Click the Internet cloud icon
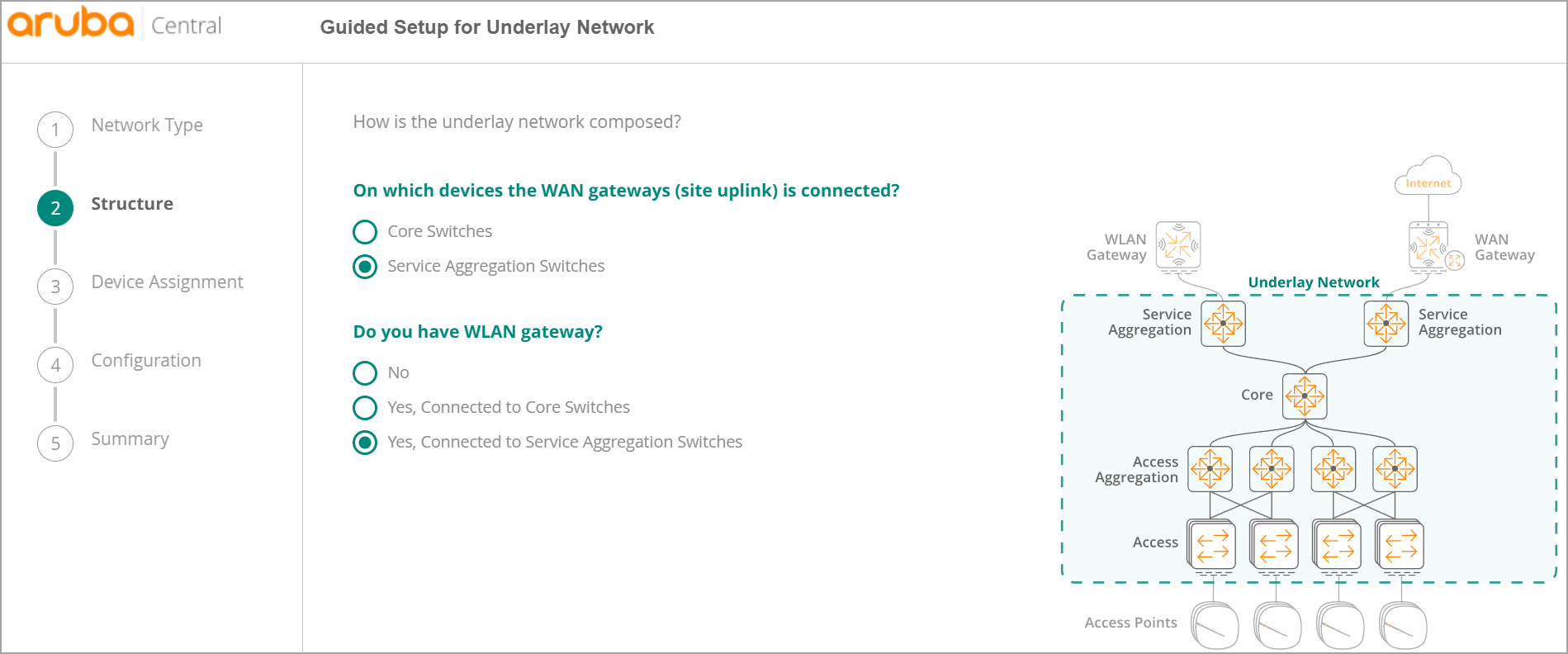The width and height of the screenshot is (1568, 654). [x=1428, y=176]
